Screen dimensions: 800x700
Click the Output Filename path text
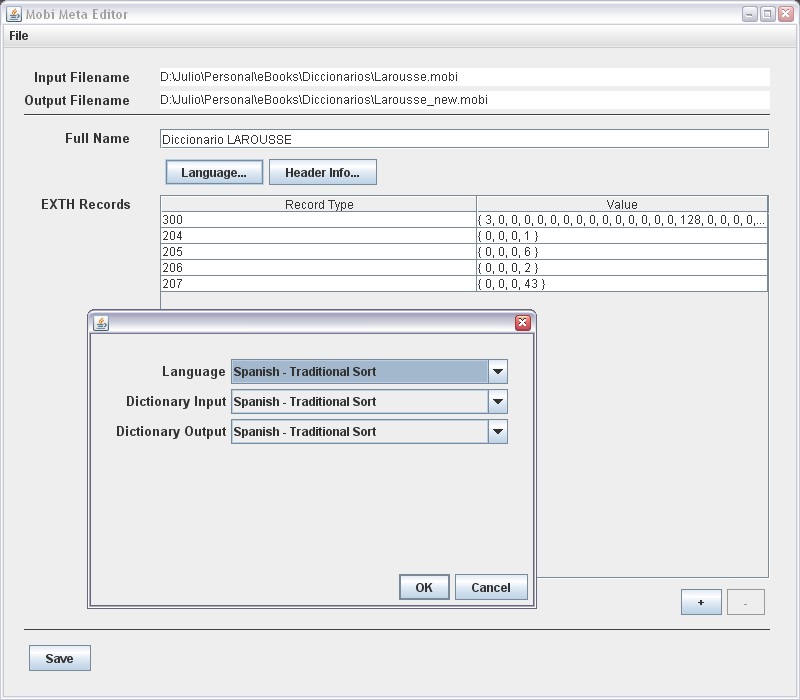(324, 99)
